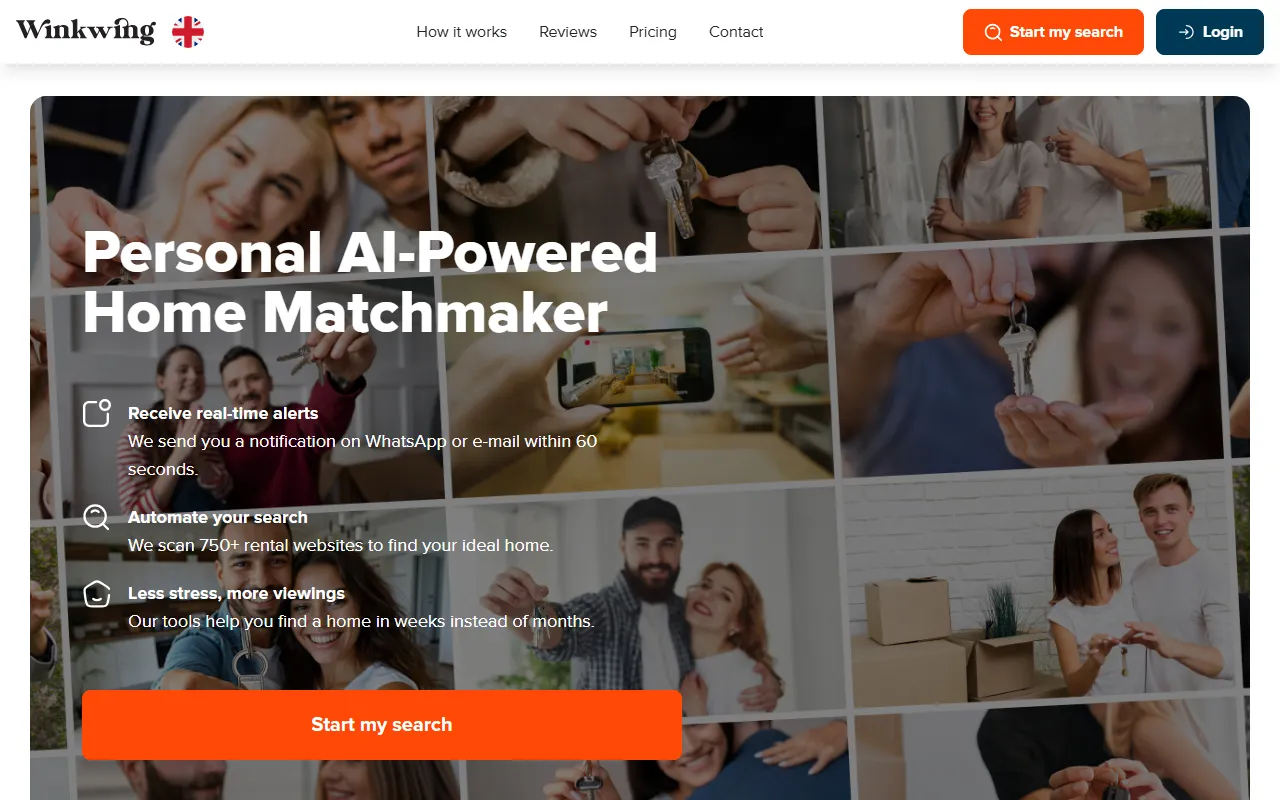The height and width of the screenshot is (800, 1280).
Task: Click the magnifier icon in header search button
Action: coord(993,32)
